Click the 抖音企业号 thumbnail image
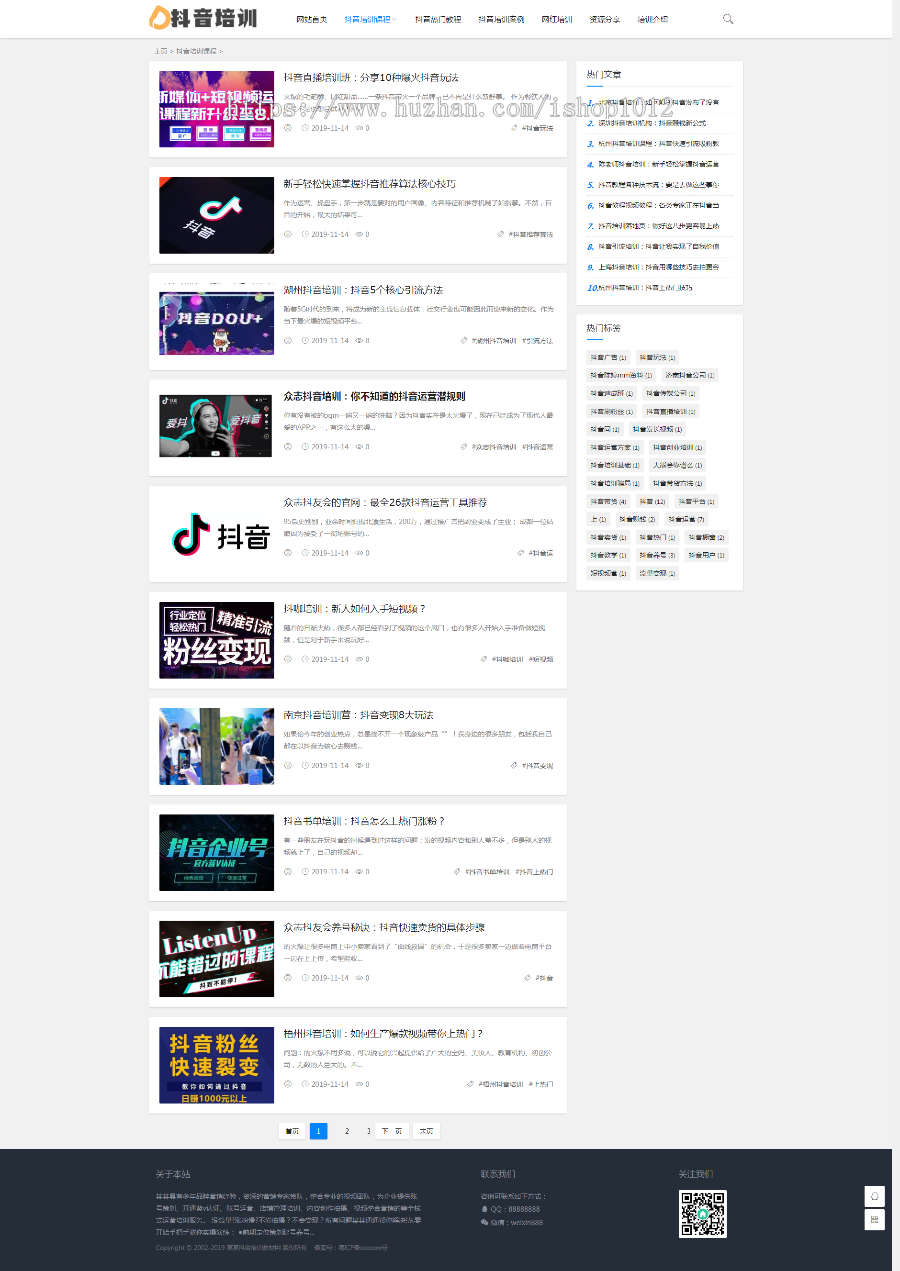900x1271 pixels. point(216,853)
